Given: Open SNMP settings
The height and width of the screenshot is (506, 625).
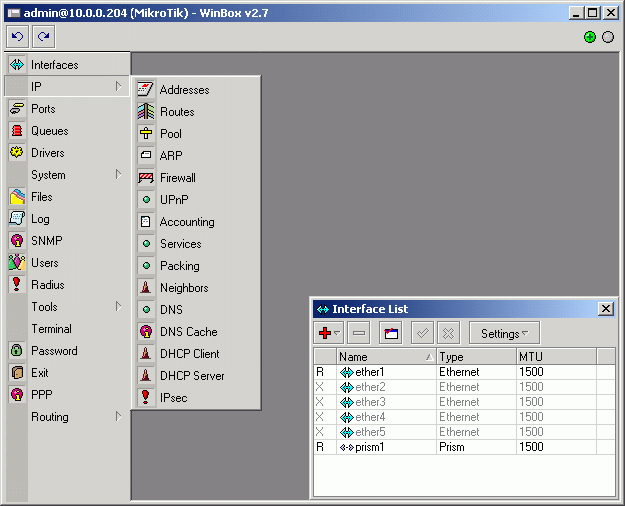Looking at the screenshot, I should coord(67,240).
